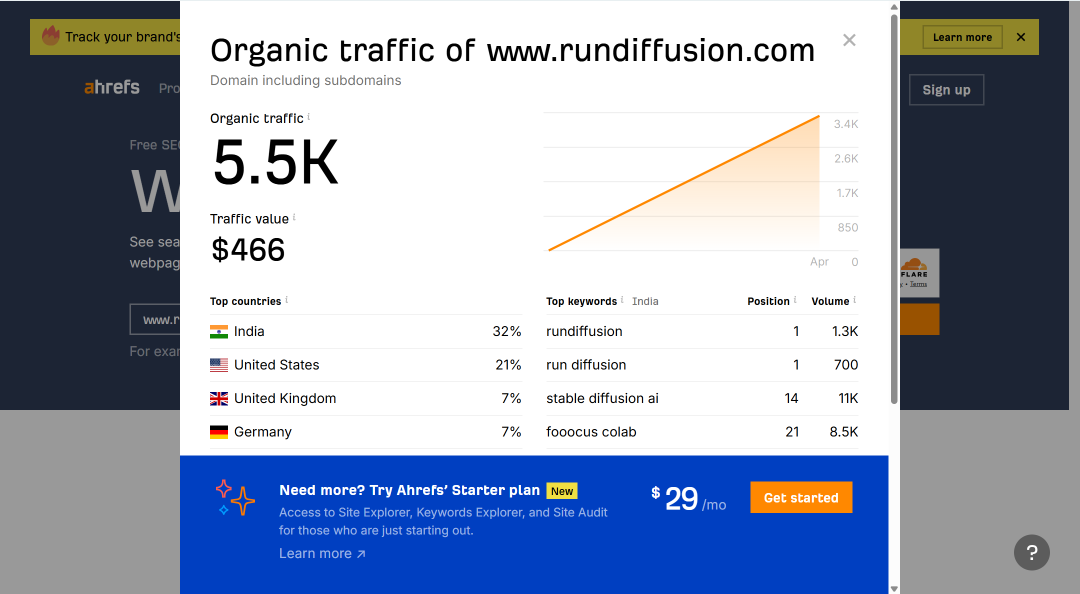Click the Apr chart axis label
The height and width of the screenshot is (594, 1080).
(820, 262)
